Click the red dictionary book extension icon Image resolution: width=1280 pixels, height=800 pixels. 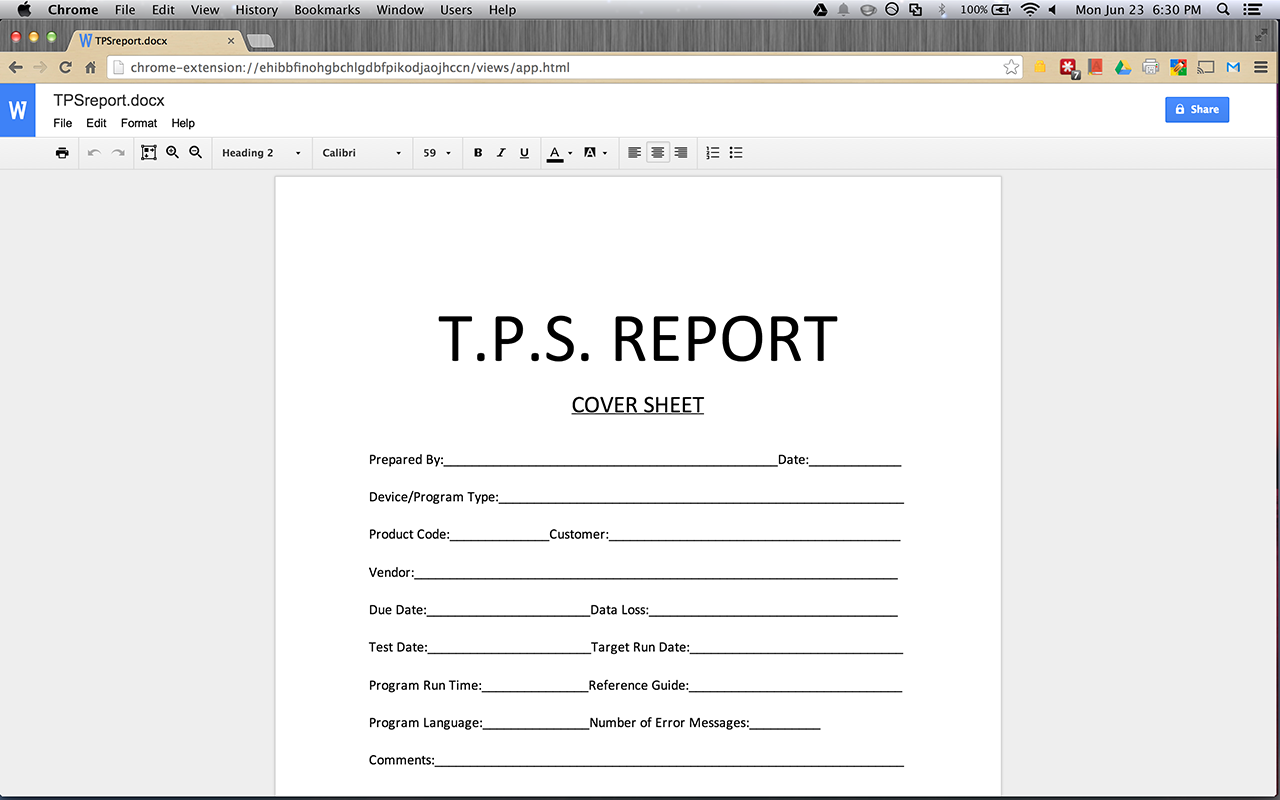pos(1096,67)
